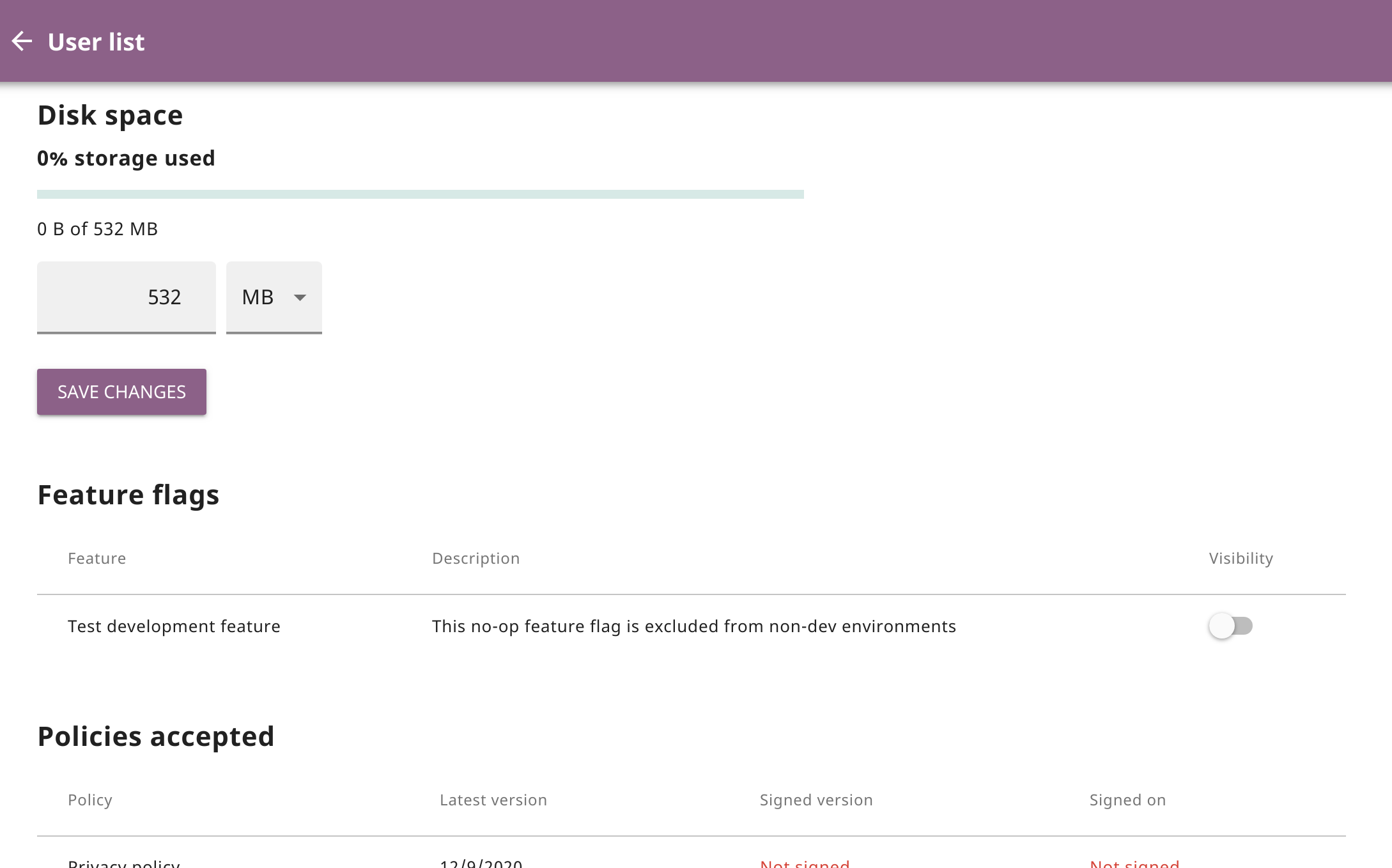
Task: Click the no-op feature flag description text
Action: coord(693,626)
